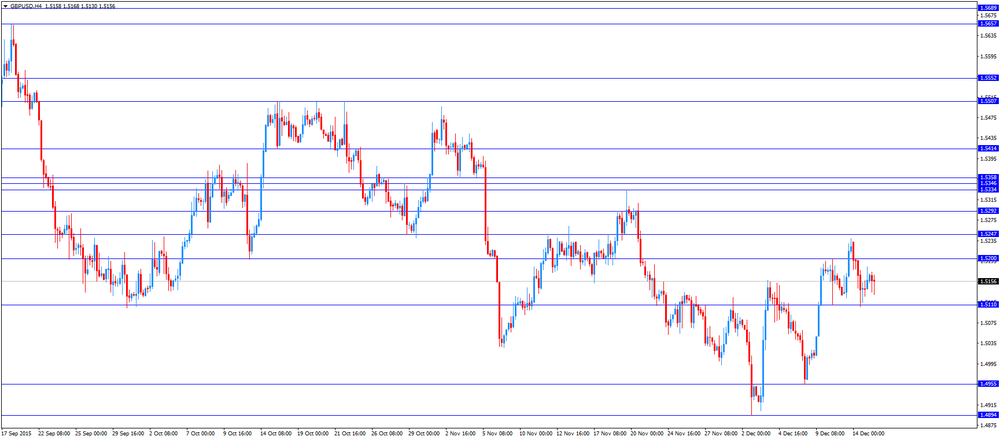Select the 1.5657 price level label

[988, 24]
